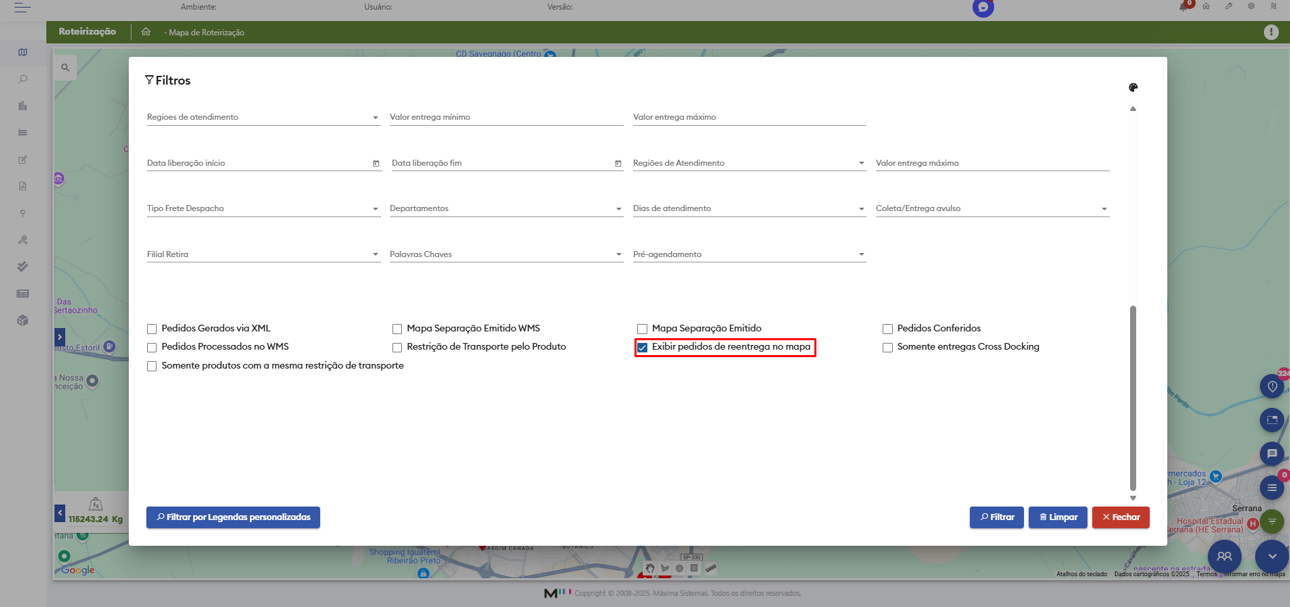The image size is (1290, 607).
Task: Click the color palette icon in Filtros
Action: coord(1133,88)
